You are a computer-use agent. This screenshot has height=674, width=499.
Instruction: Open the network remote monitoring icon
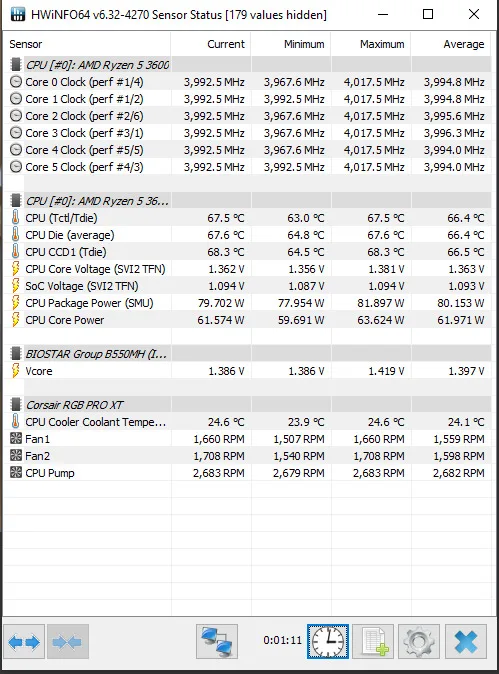click(x=217, y=642)
